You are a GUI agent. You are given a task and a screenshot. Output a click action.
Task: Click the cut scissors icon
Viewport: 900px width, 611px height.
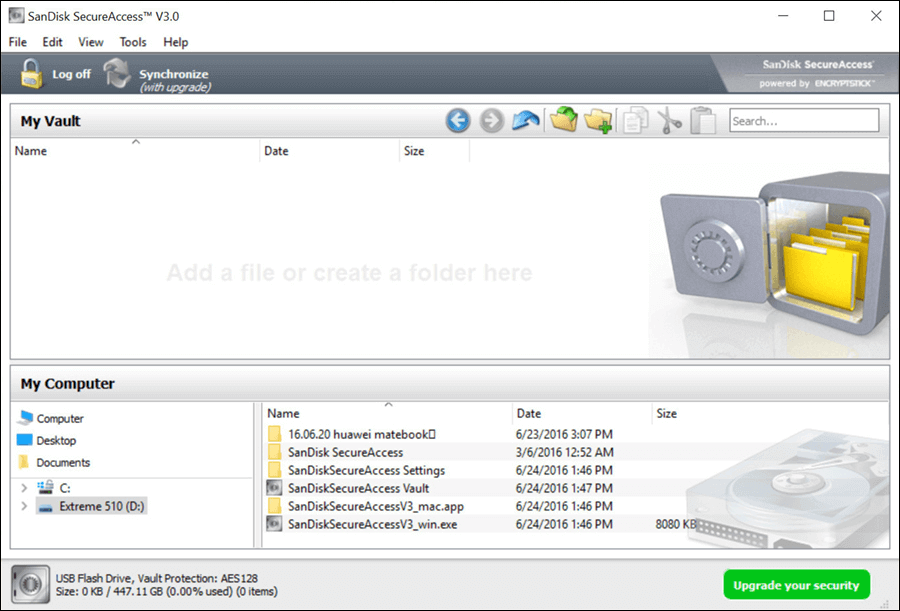click(x=668, y=120)
